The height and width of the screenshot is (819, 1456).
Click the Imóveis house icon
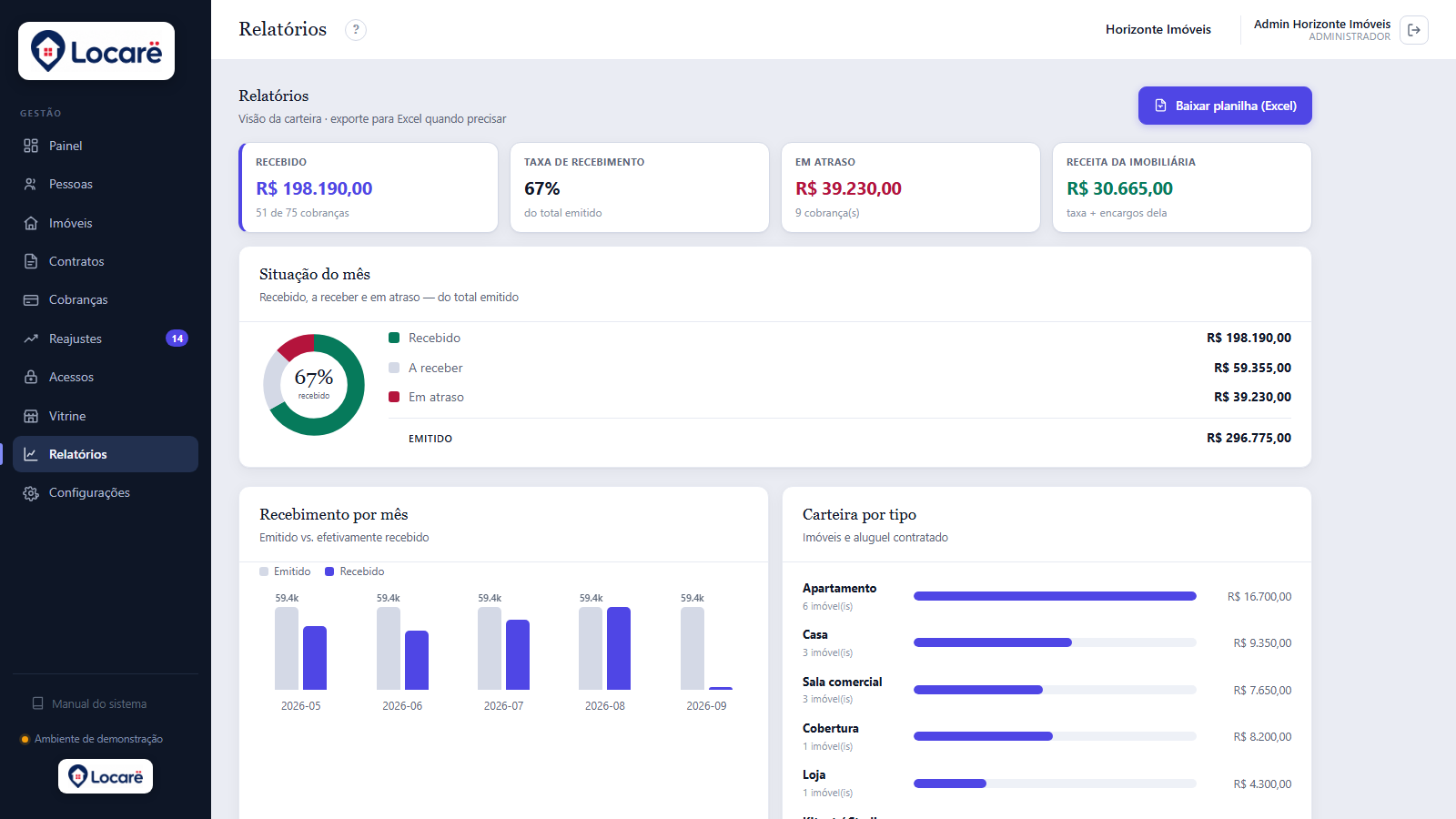click(31, 223)
